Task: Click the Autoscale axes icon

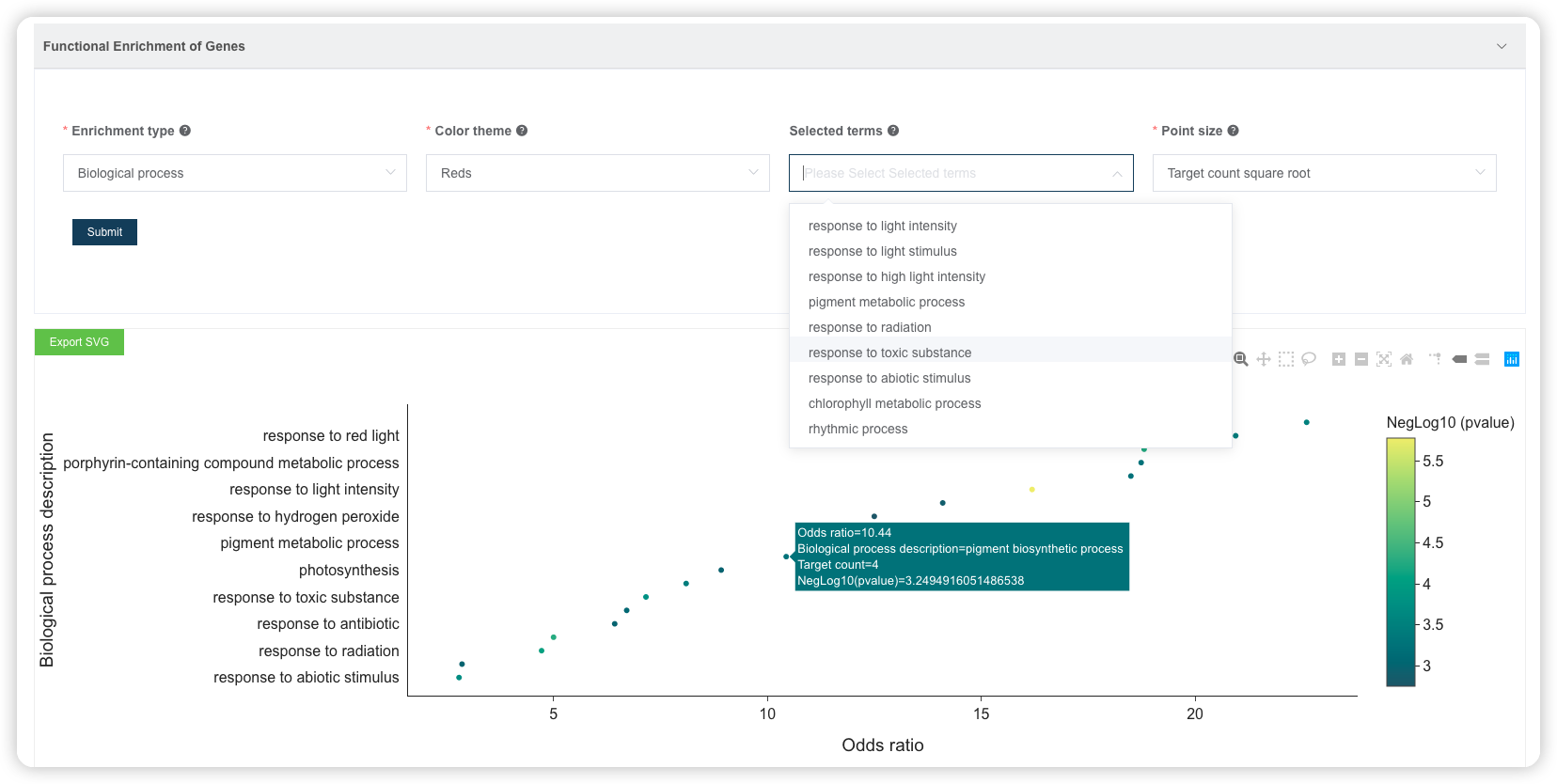Action: (x=1384, y=359)
